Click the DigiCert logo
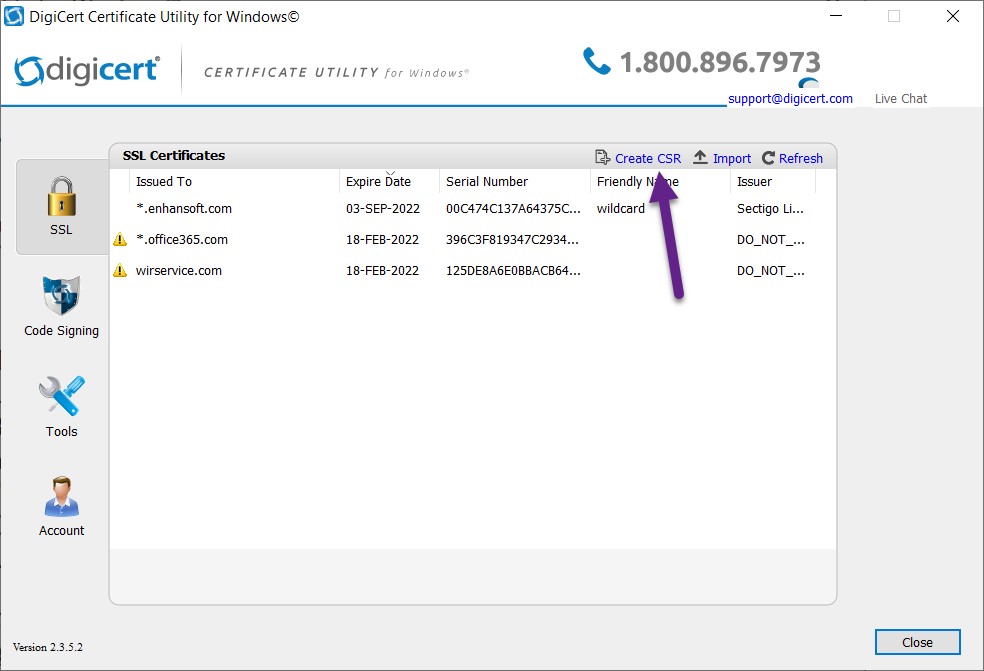Viewport: 984px width, 671px height. click(x=87, y=70)
